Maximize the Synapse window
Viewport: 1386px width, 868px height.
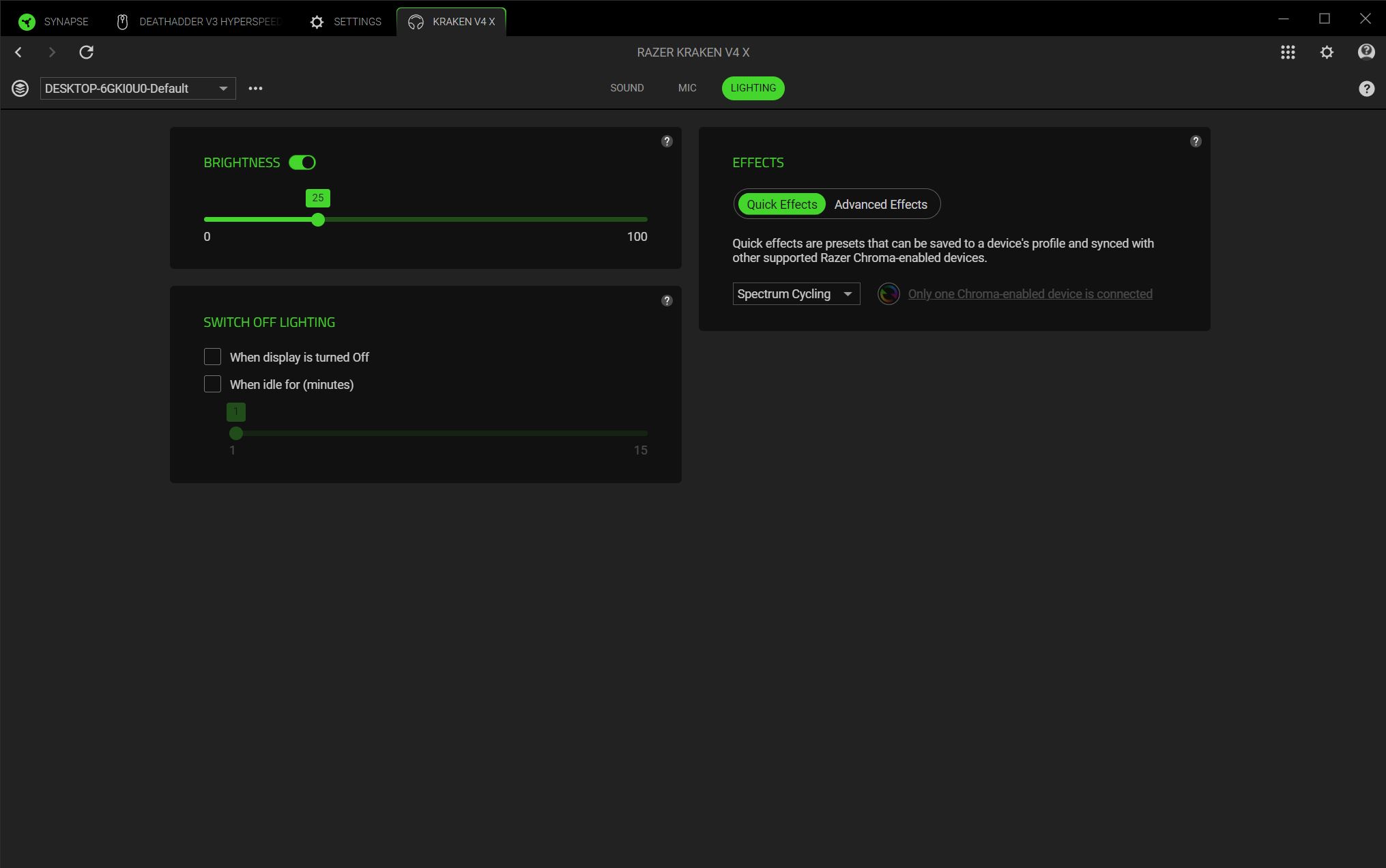click(1324, 18)
